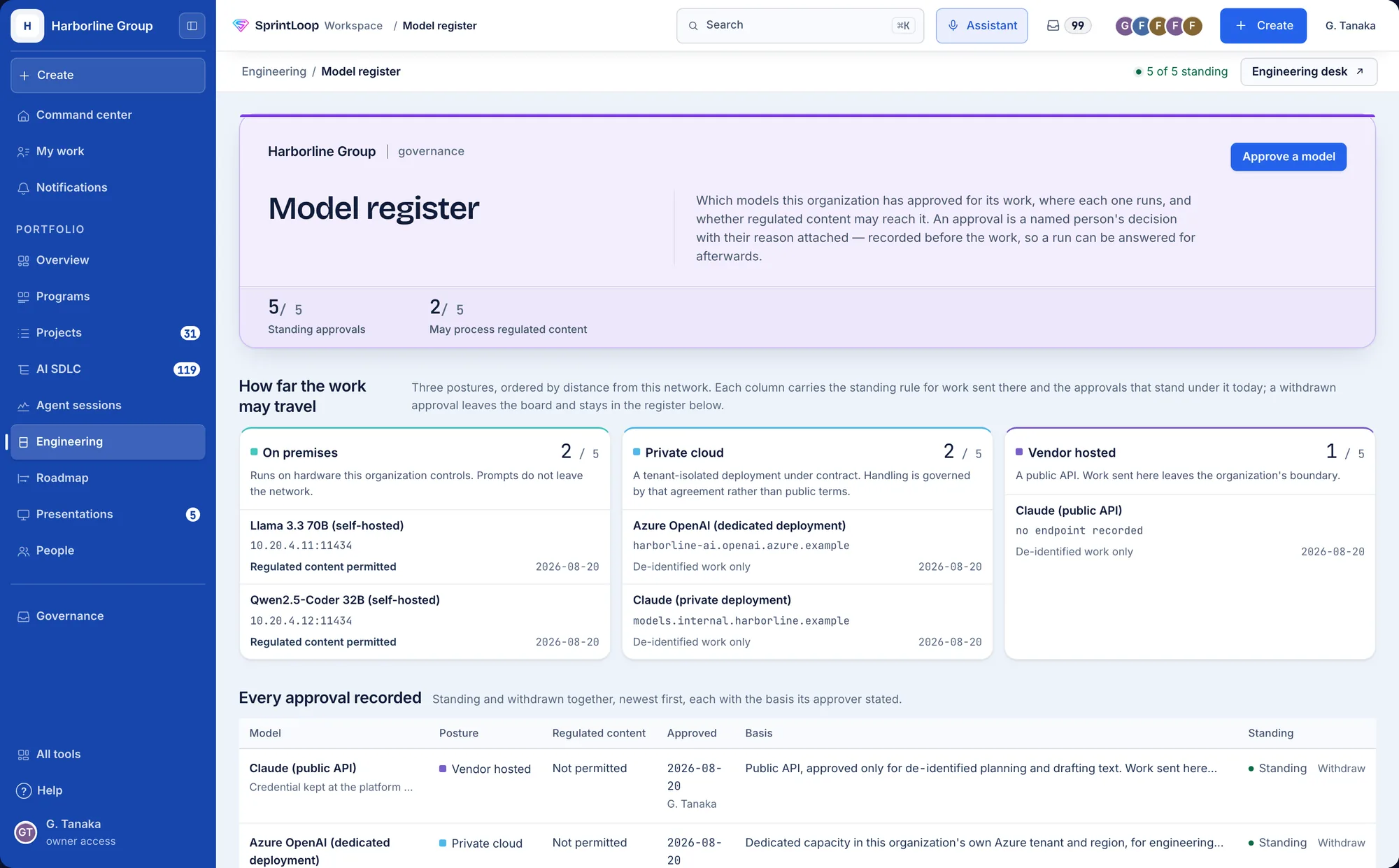This screenshot has height=868, width=1399.
Task: Withdraw Azure OpenAI approval
Action: pyautogui.click(x=1341, y=843)
